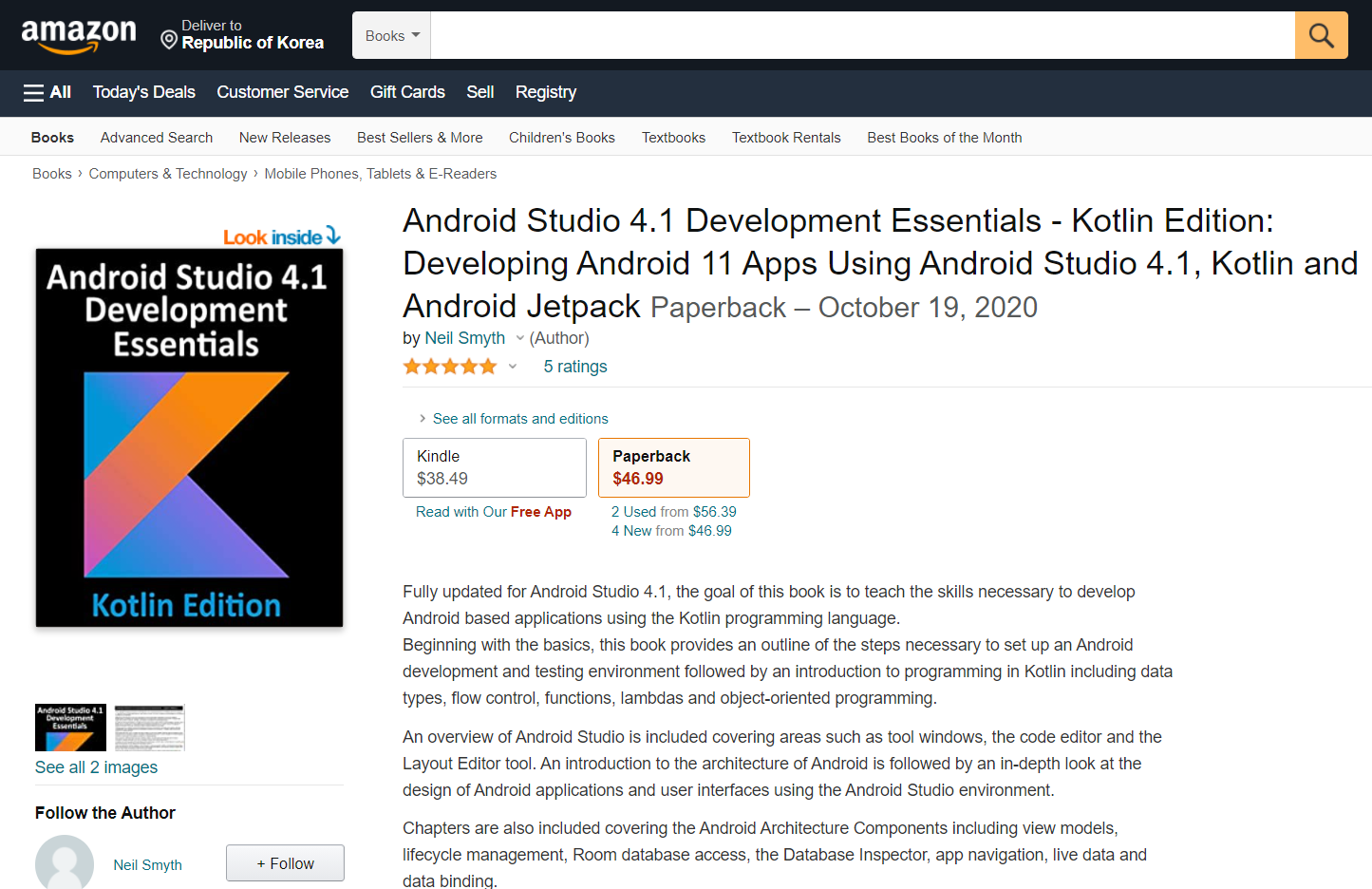Screen dimensions: 1372x889
Task: Open Textbook Rentals
Action: click(786, 138)
